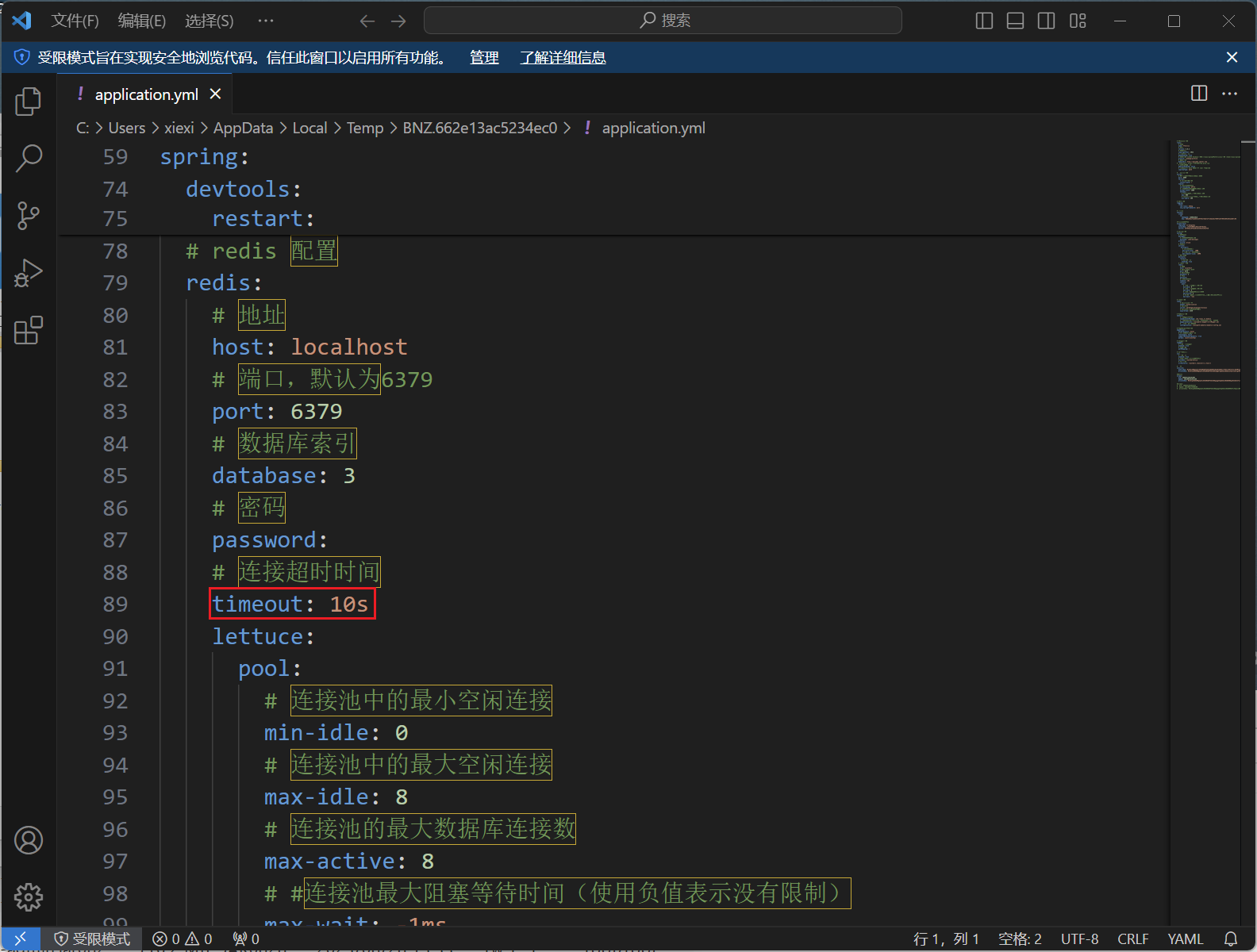
Task: Dismiss the restricted mode banner
Action: coord(1232,57)
